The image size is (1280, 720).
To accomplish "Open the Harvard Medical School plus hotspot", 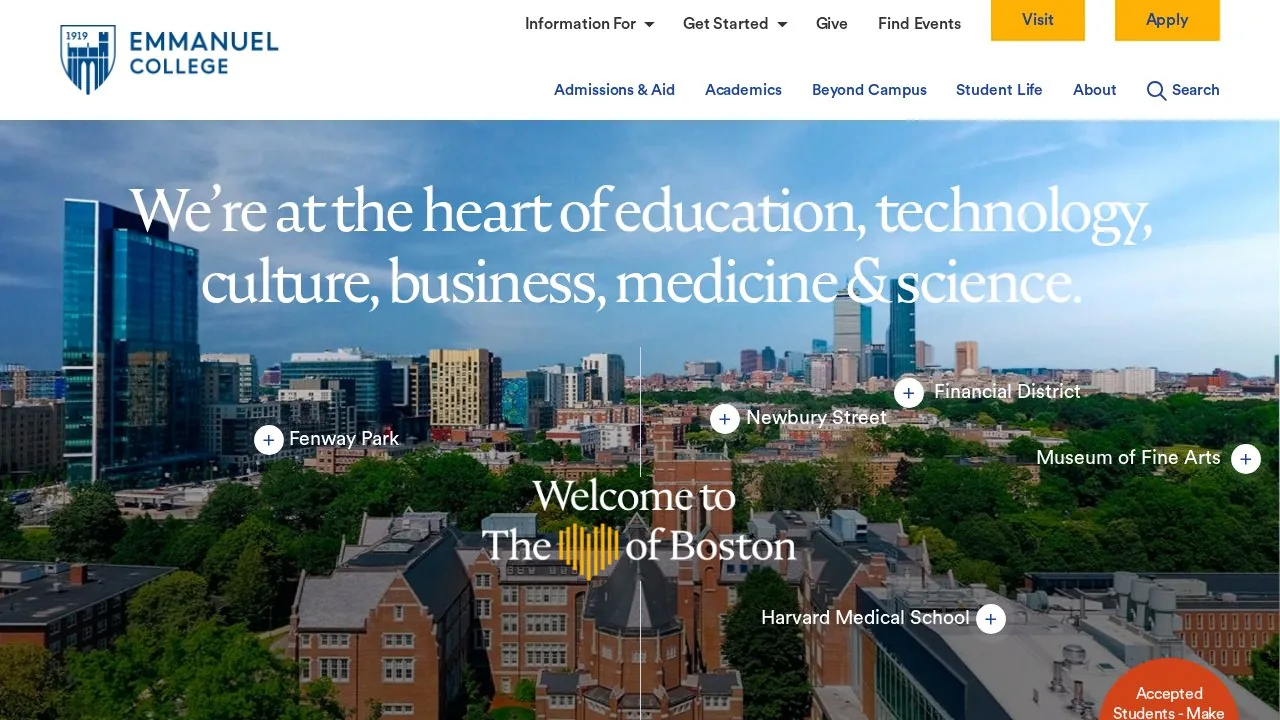I will pos(991,619).
